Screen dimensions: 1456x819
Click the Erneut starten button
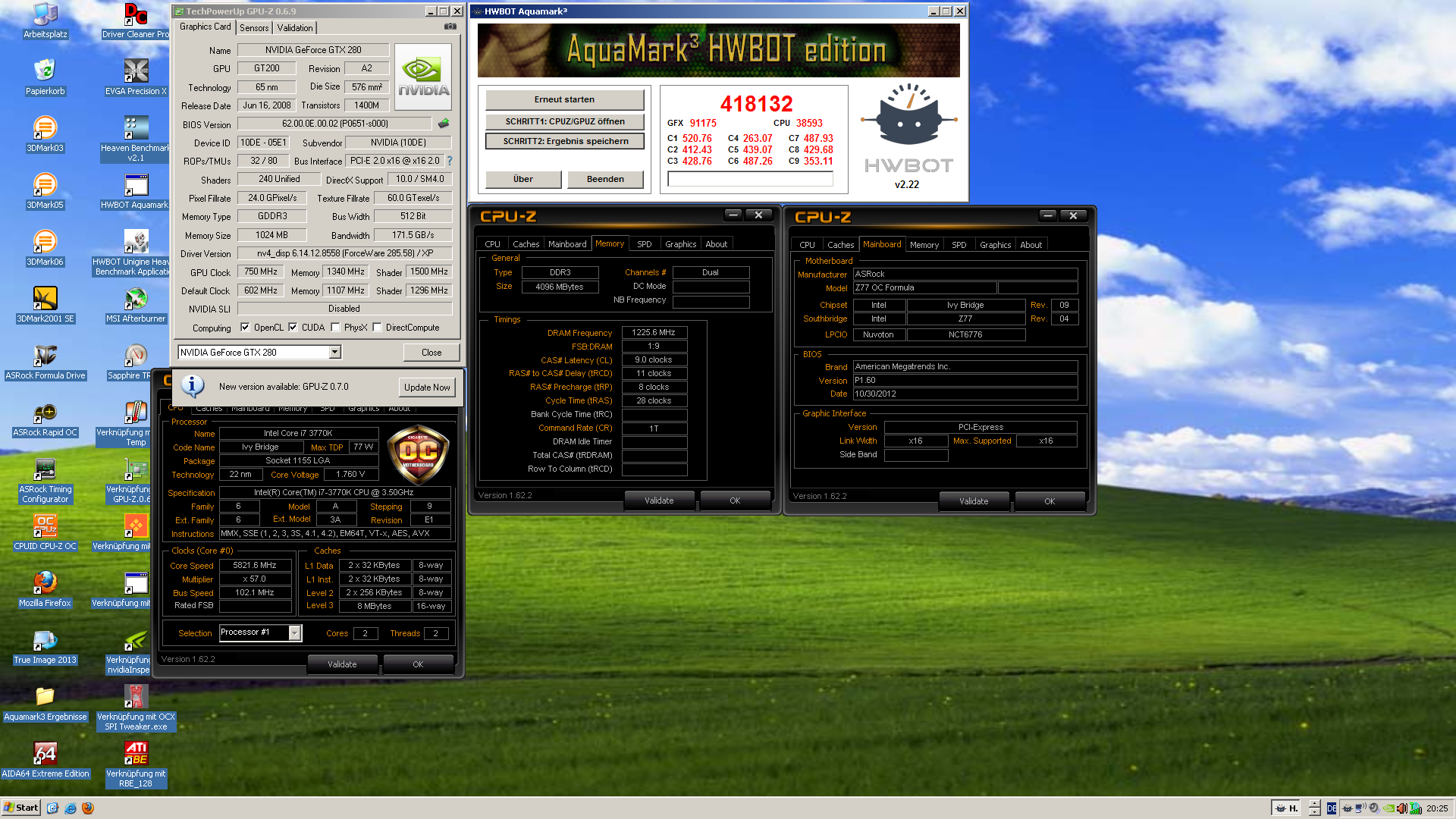(564, 99)
